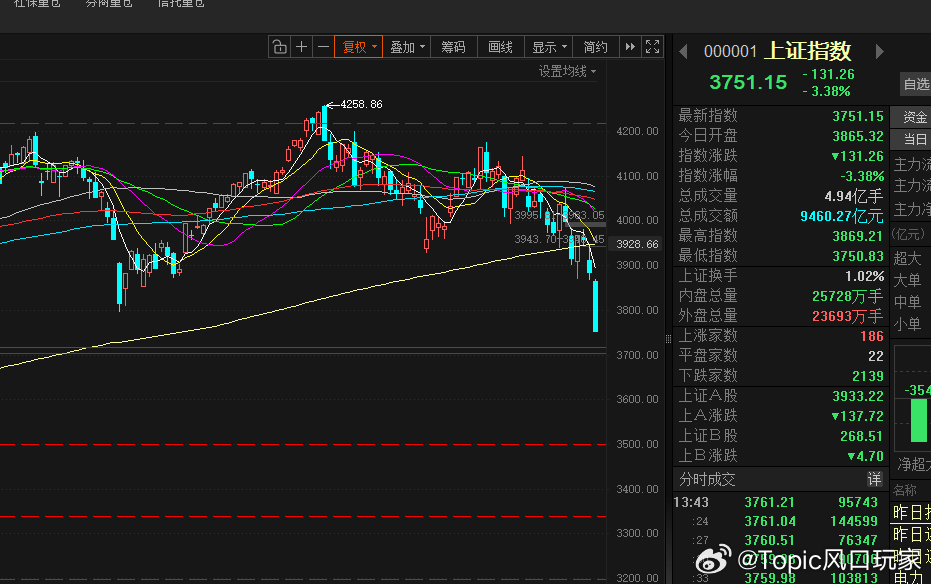Click the 上B涨跌 4.70 value
Screen dimensions: 931x584
pyautogui.click(x=866, y=456)
